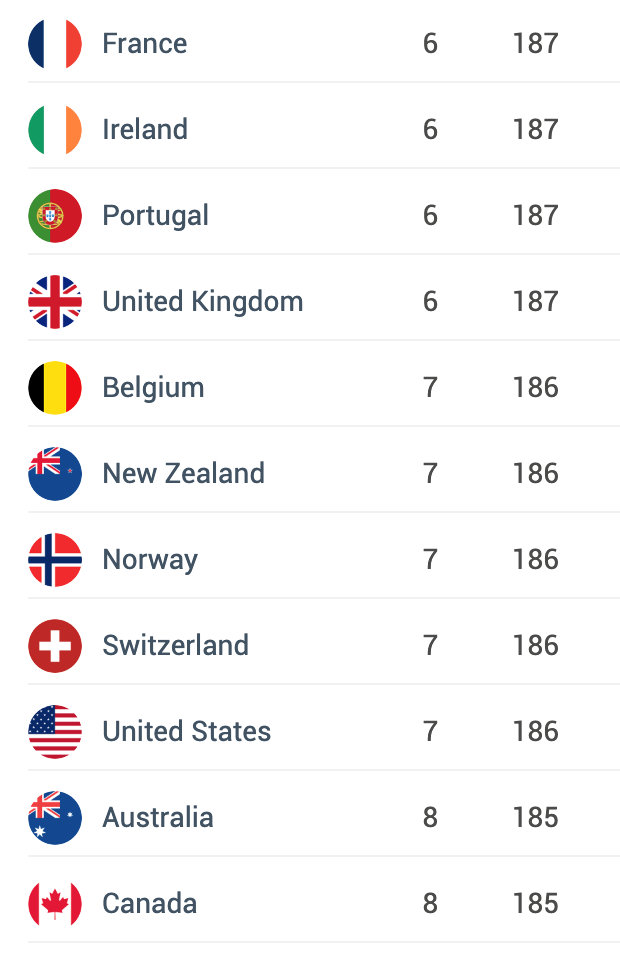
Task: Choose the Belgium flag icon
Action: [x=55, y=388]
